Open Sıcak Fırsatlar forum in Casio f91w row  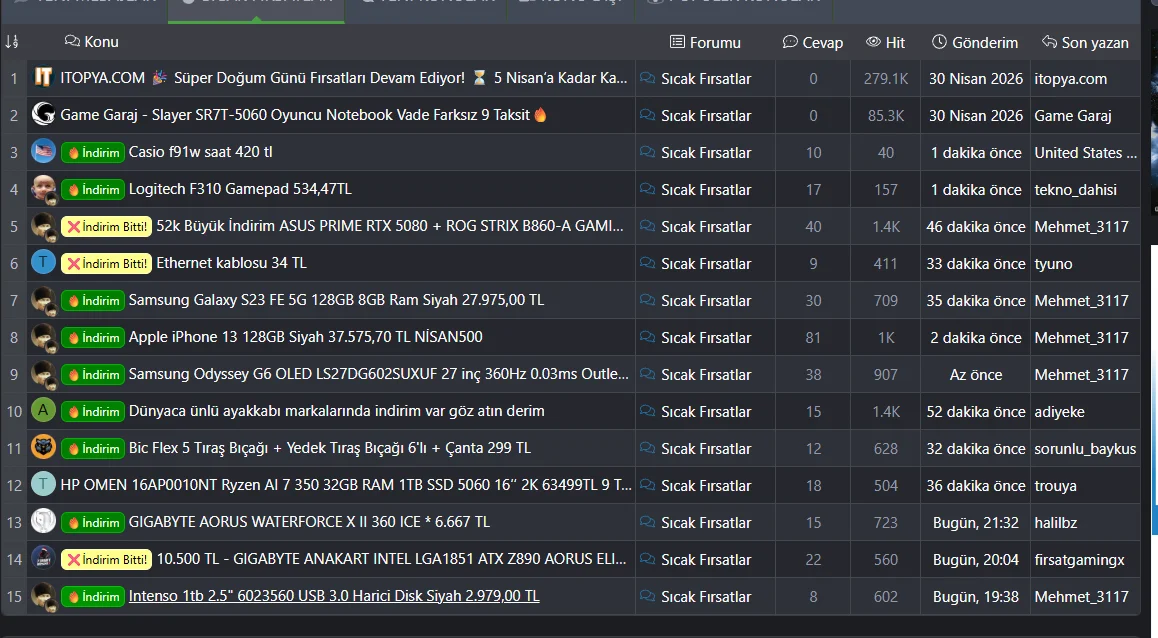[x=705, y=152]
